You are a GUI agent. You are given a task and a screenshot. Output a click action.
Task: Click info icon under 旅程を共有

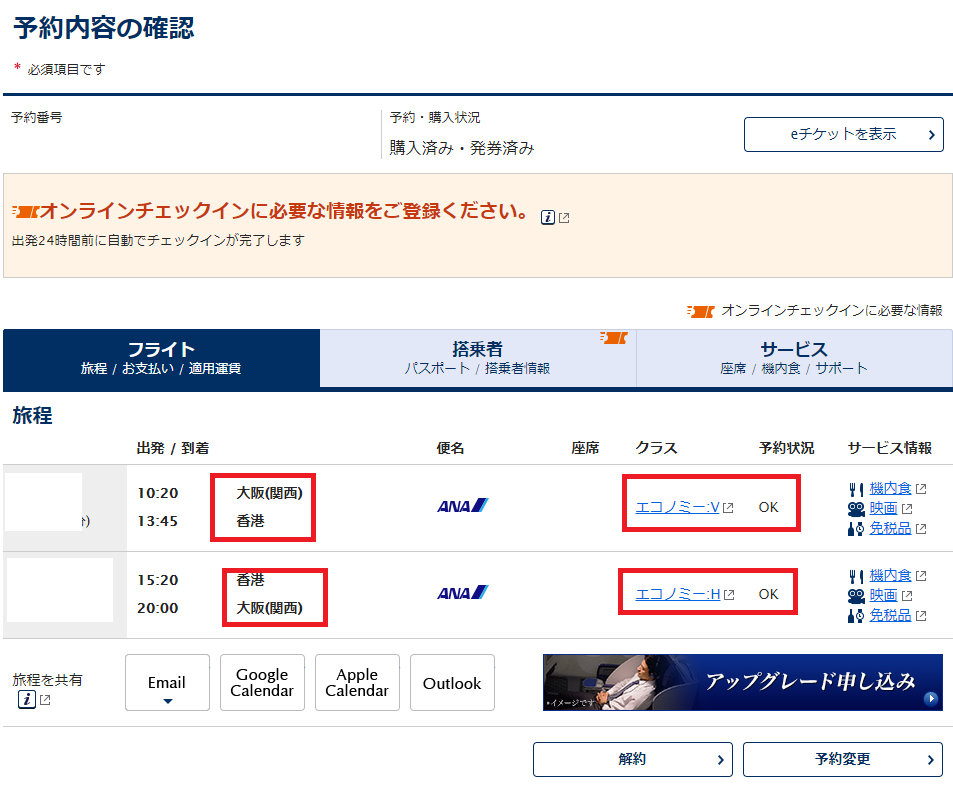tap(26, 699)
